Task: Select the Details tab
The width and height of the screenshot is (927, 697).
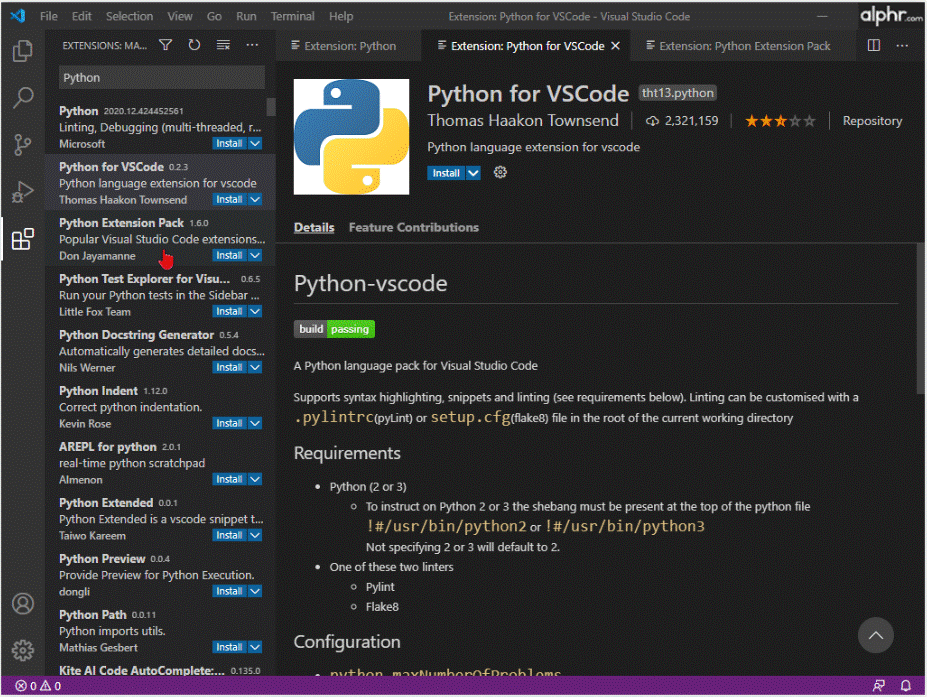Action: point(314,228)
